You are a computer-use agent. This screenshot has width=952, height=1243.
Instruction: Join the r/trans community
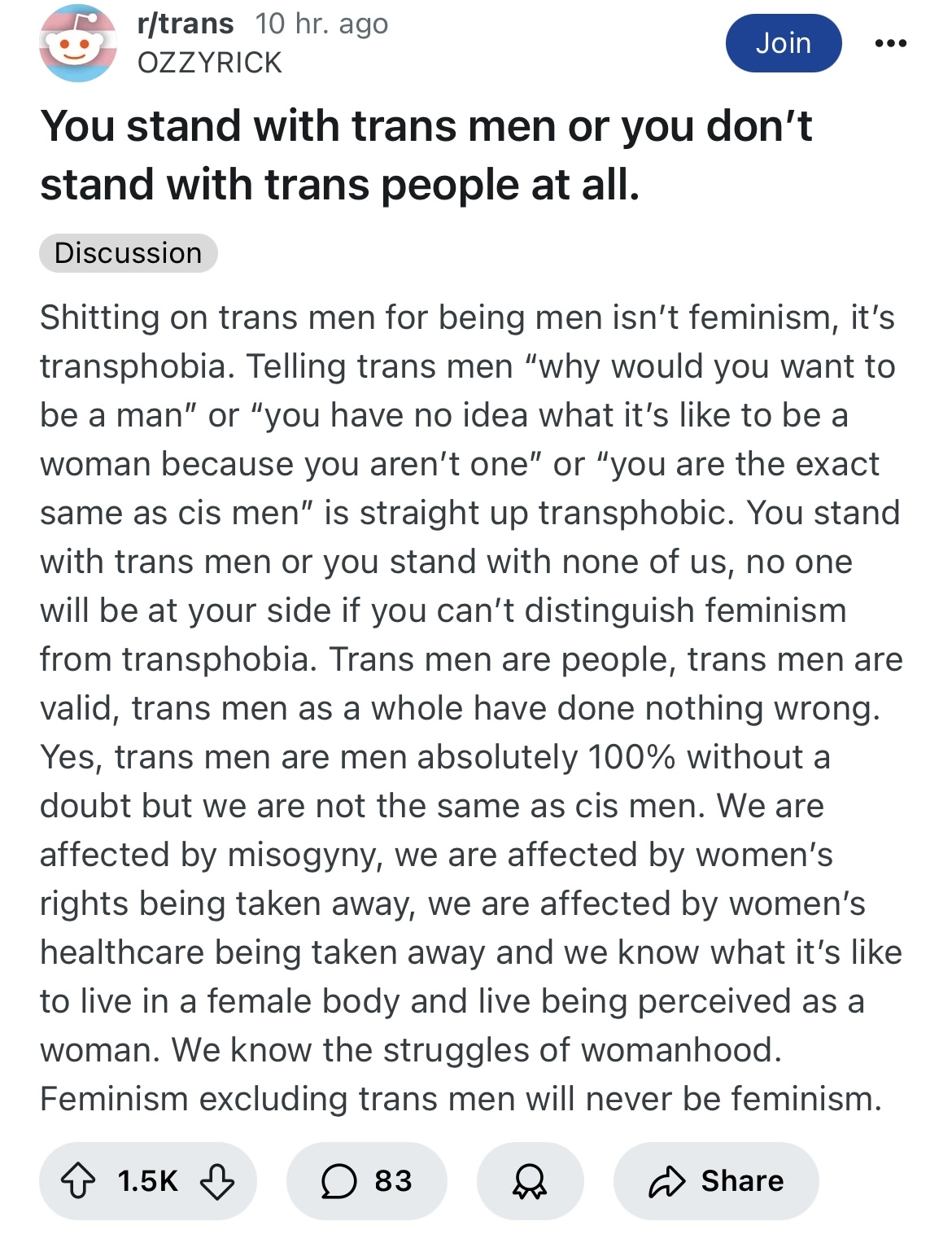[783, 43]
